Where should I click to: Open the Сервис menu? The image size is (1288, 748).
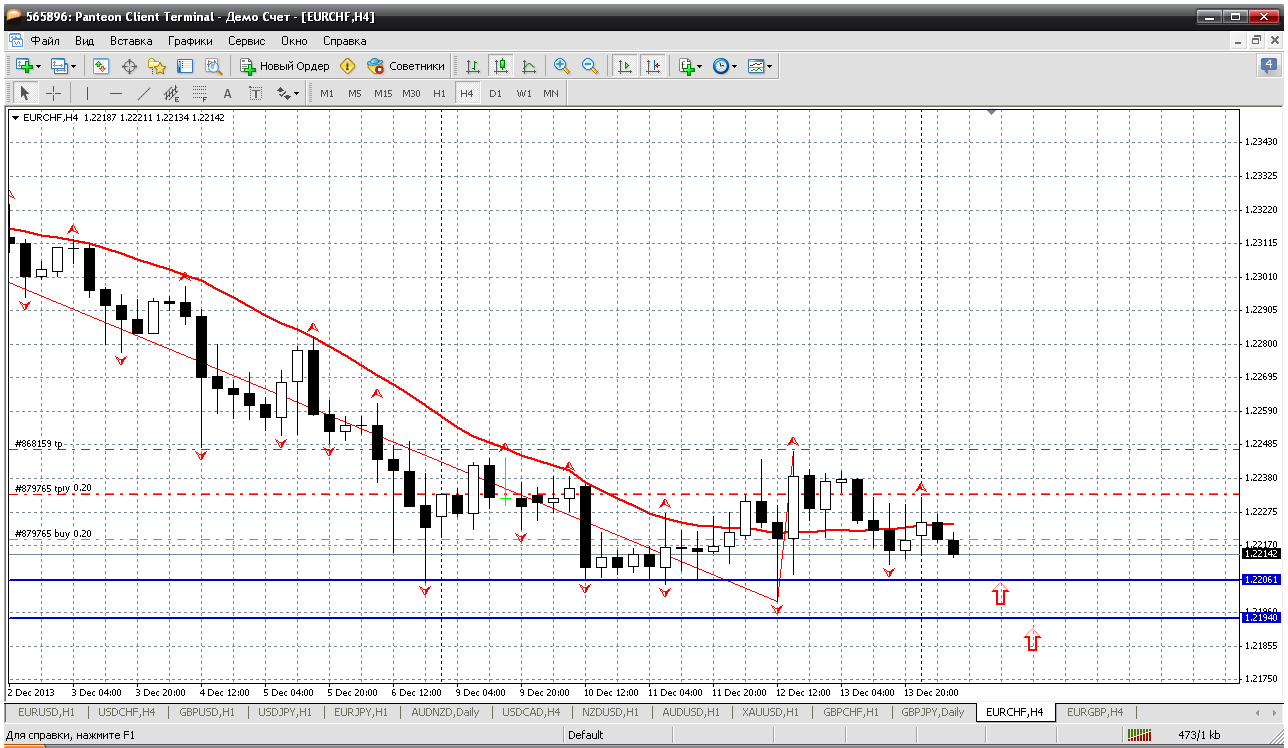tap(247, 41)
